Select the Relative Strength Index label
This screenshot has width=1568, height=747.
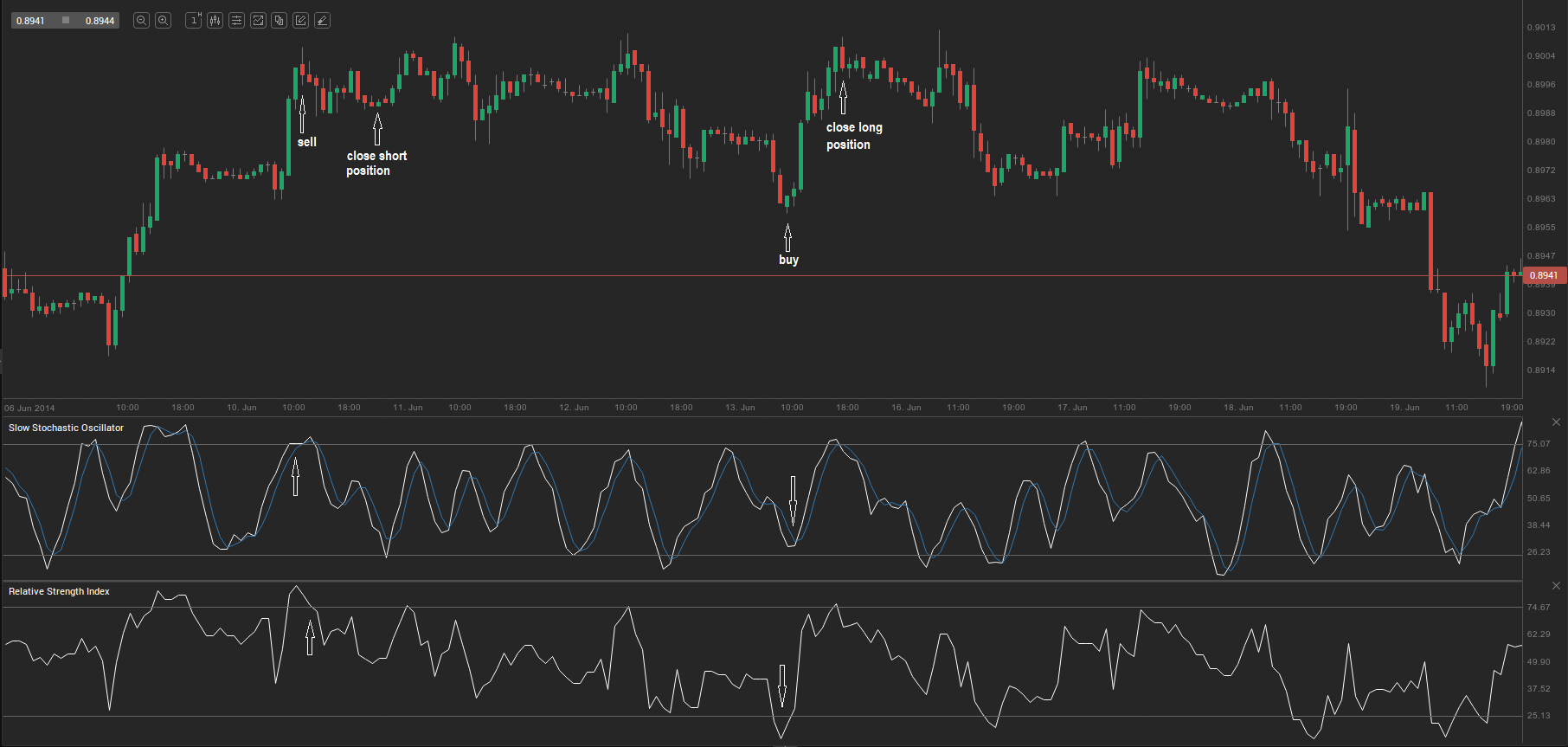point(59,591)
